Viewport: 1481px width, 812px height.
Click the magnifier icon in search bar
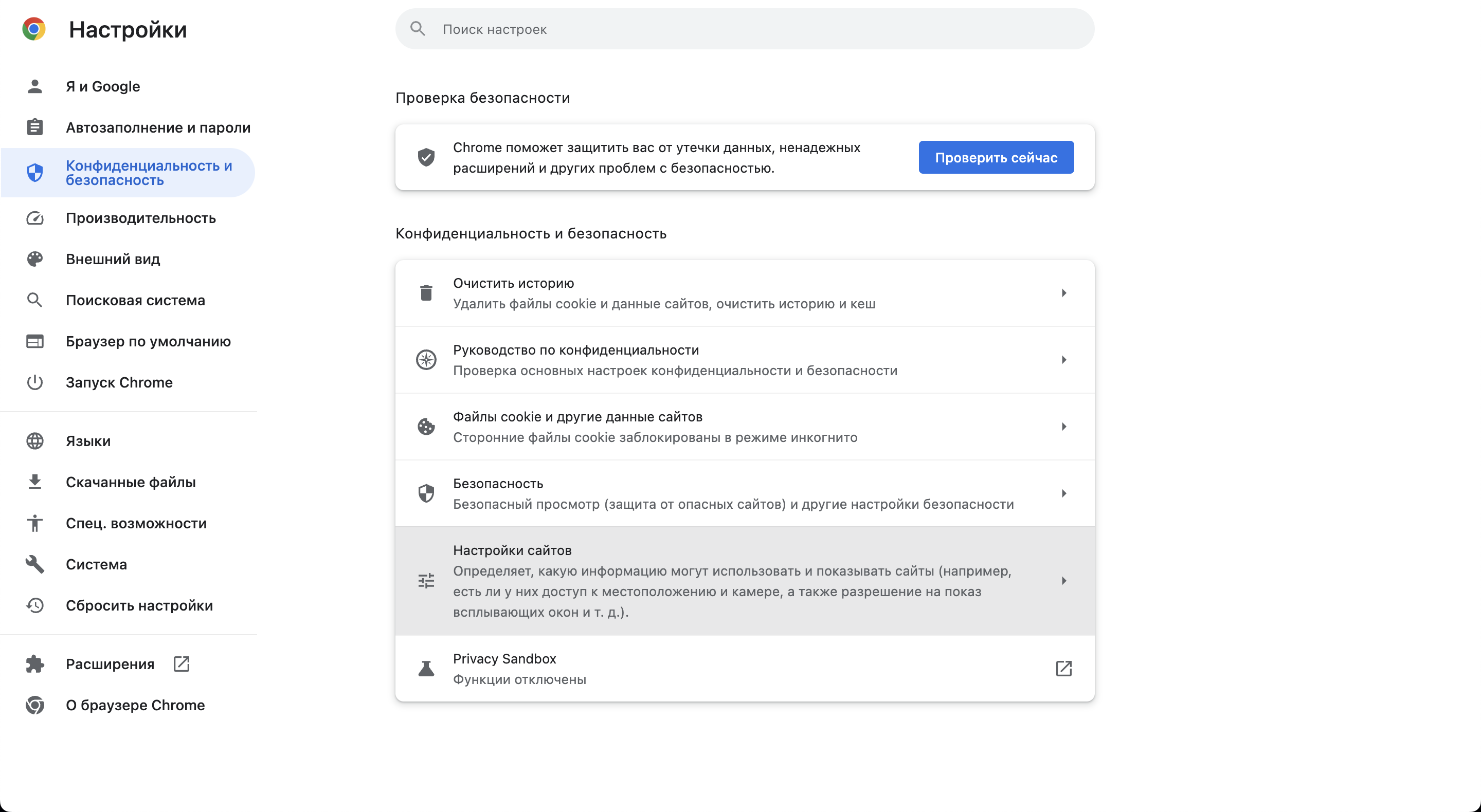(418, 29)
